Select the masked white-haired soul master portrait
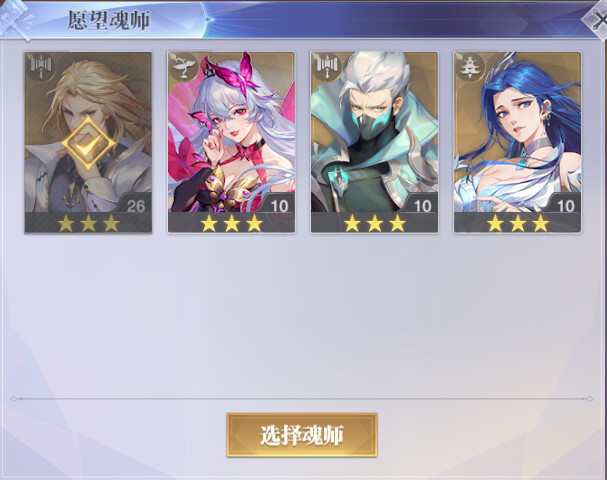Image resolution: width=607 pixels, height=480 pixels. click(374, 134)
